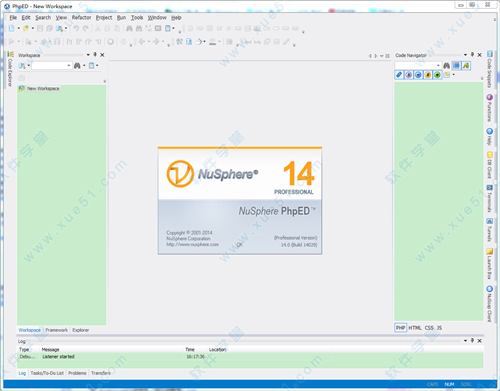
Task: Open the Refactor menu
Action: pyautogui.click(x=81, y=18)
